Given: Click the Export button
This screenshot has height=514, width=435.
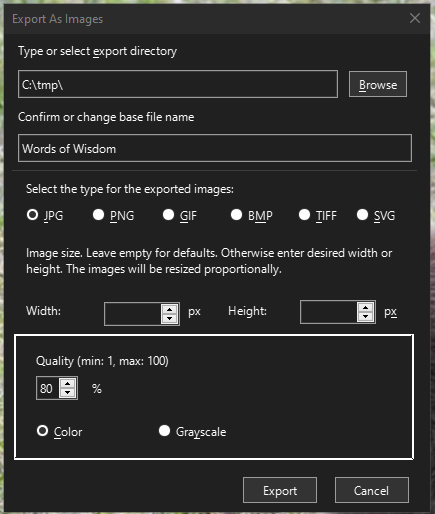Looking at the screenshot, I should (x=280, y=490).
